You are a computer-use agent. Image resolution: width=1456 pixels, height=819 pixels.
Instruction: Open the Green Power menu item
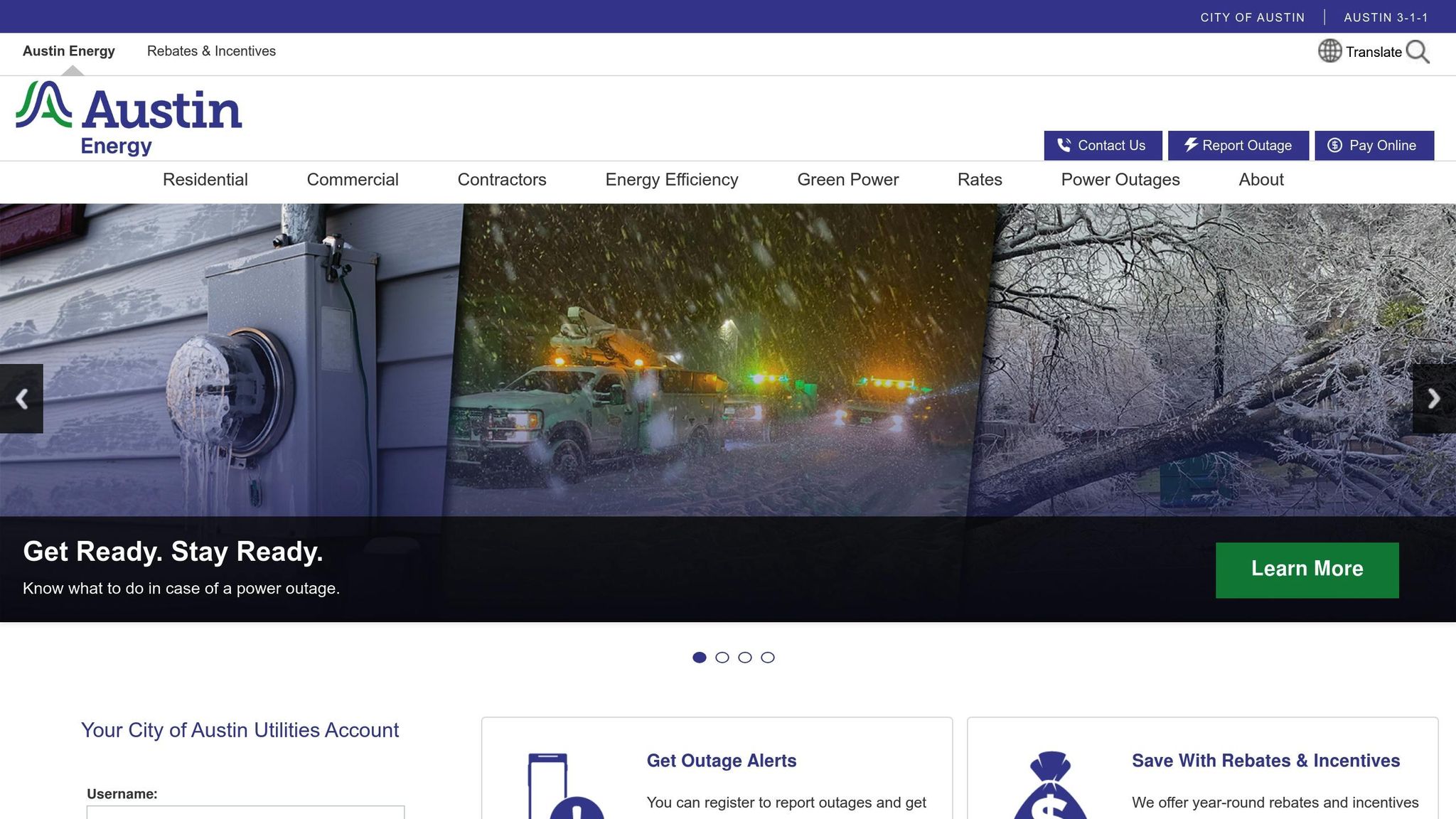847,180
